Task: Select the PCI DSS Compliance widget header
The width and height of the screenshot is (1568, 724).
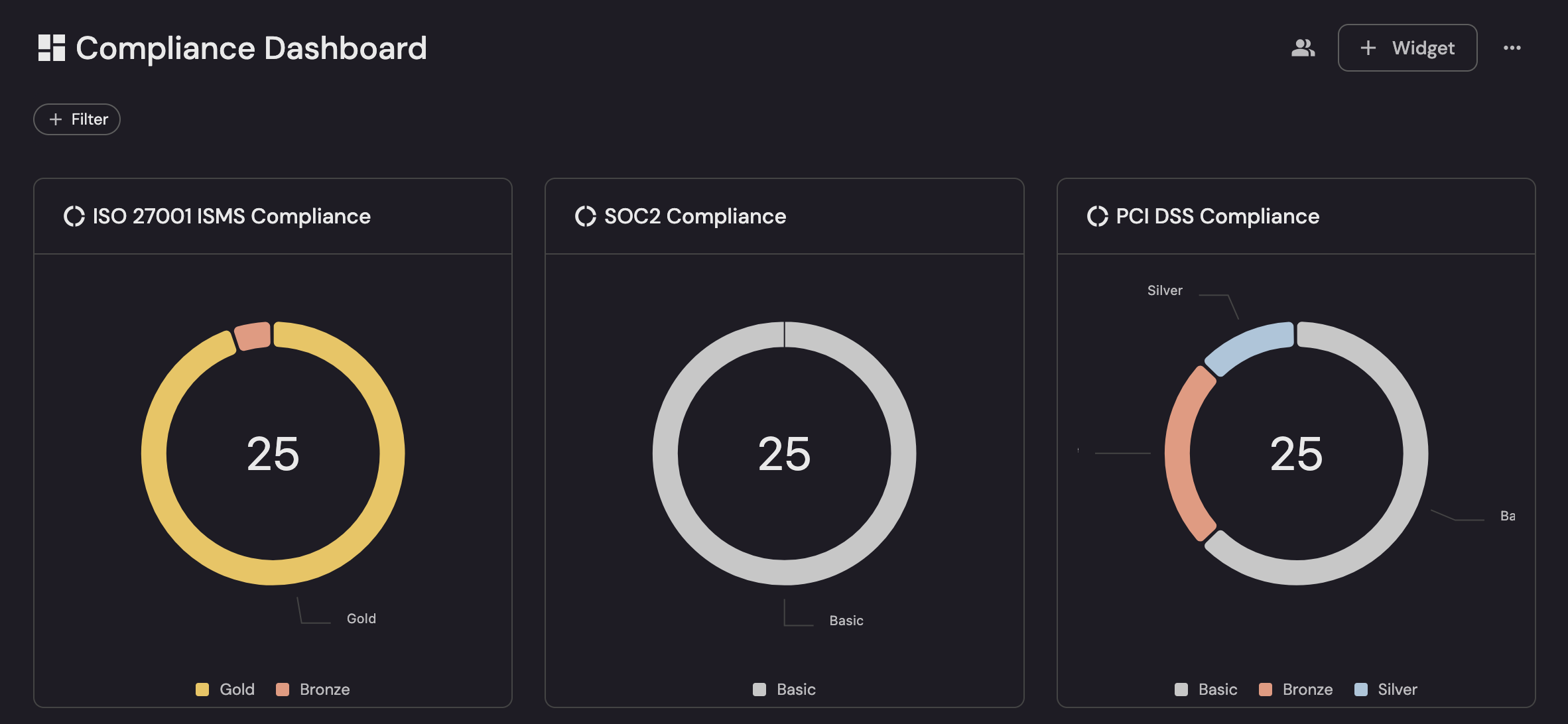Action: click(x=1218, y=215)
